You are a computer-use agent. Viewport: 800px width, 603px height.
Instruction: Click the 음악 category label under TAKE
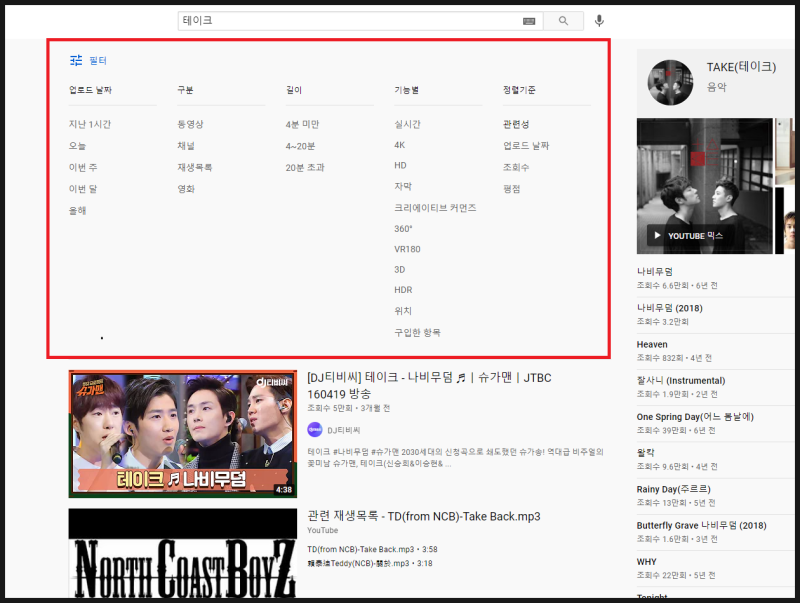pyautogui.click(x=716, y=87)
